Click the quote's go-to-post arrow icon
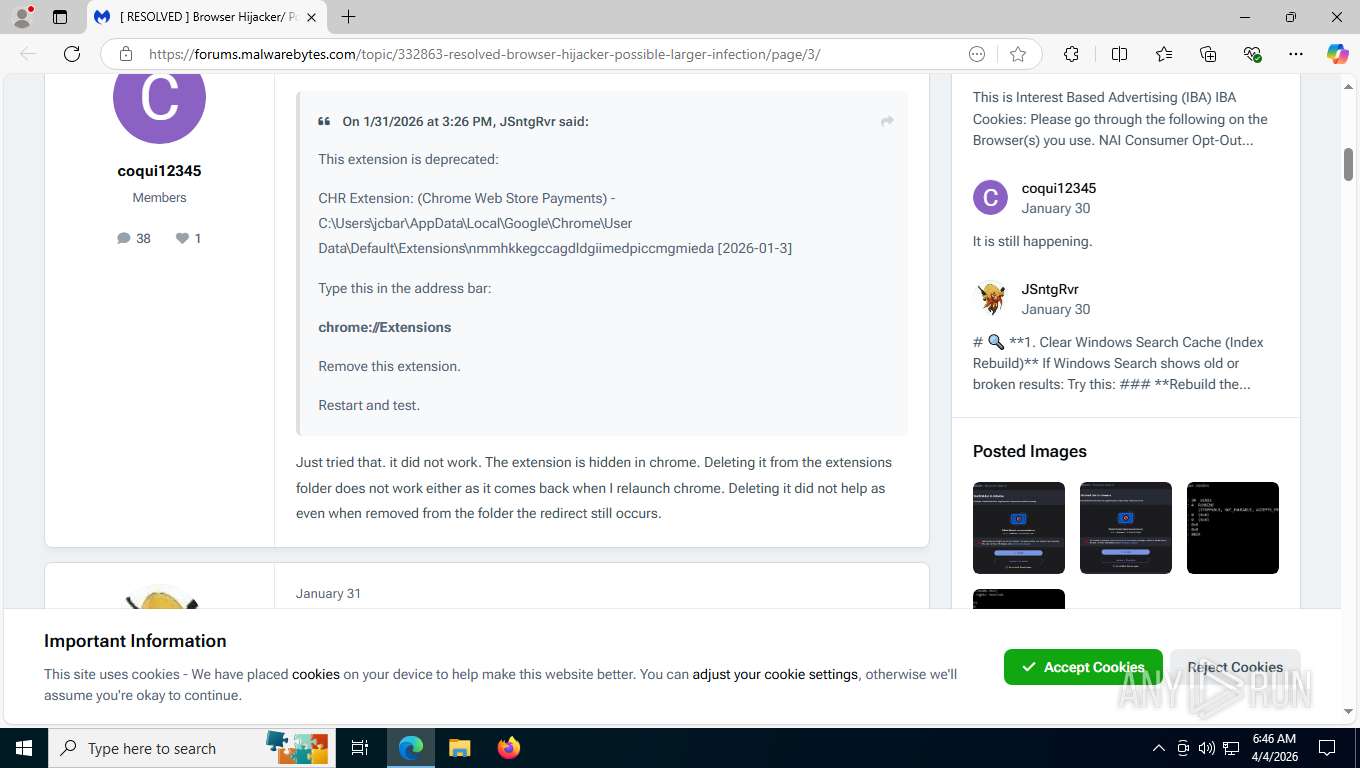Screen dimensions: 1360x768 point(887,121)
